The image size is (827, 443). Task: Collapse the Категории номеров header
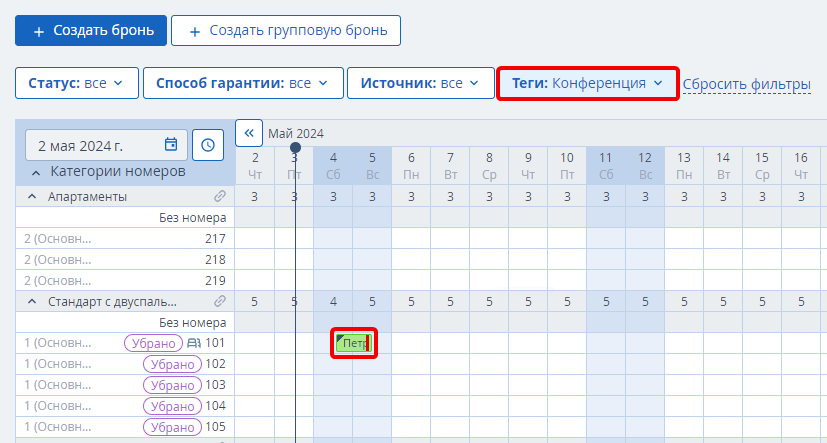pyautogui.click(x=36, y=172)
